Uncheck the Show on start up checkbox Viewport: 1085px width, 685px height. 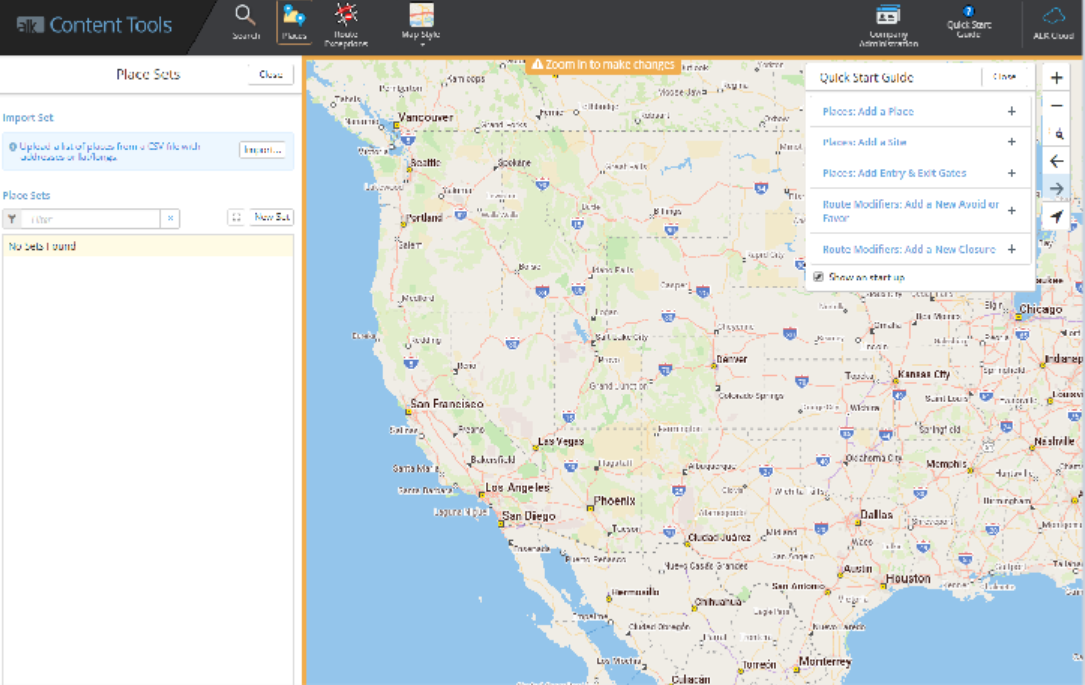(x=819, y=277)
